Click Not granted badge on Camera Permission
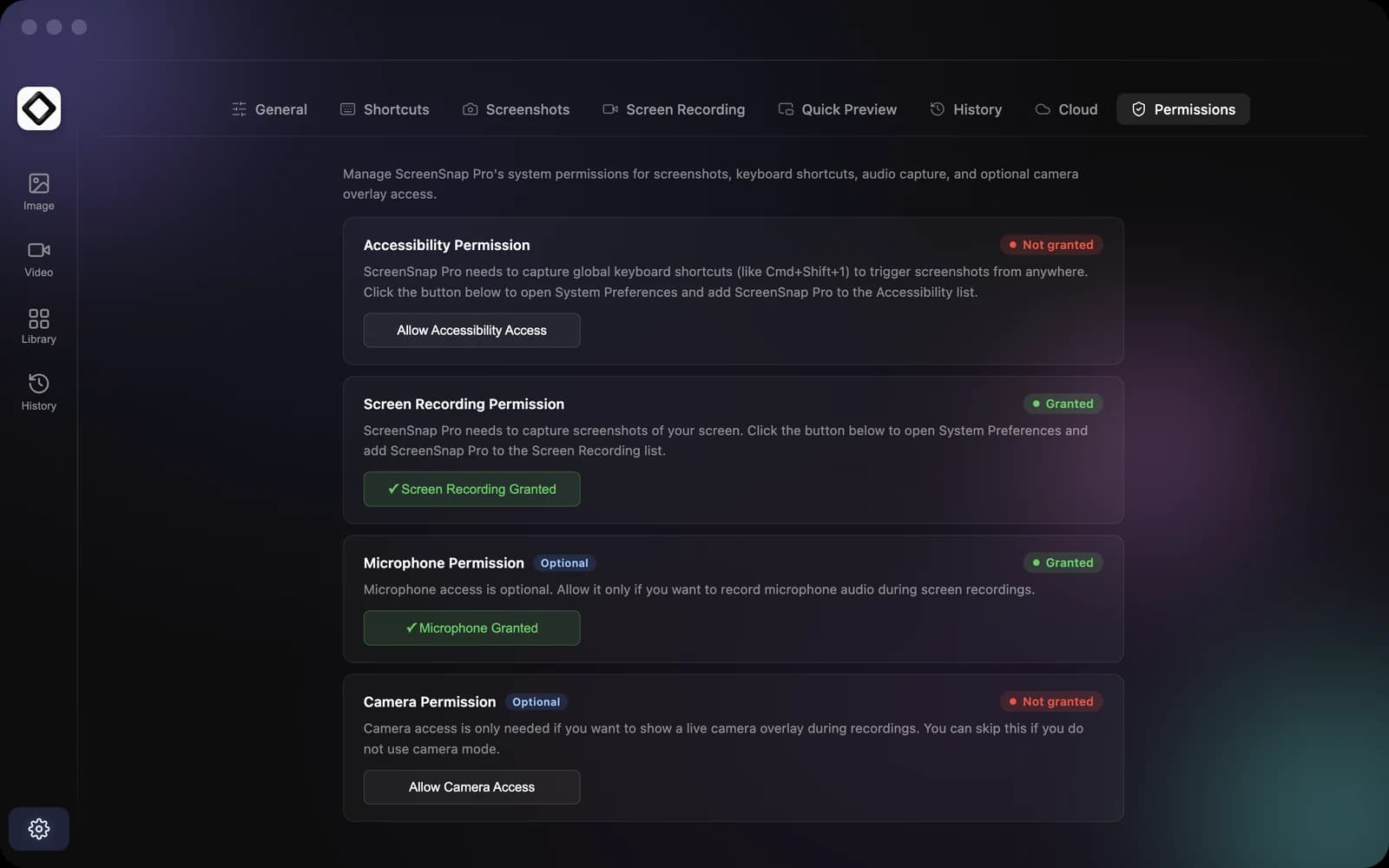The height and width of the screenshot is (868, 1389). click(1051, 701)
